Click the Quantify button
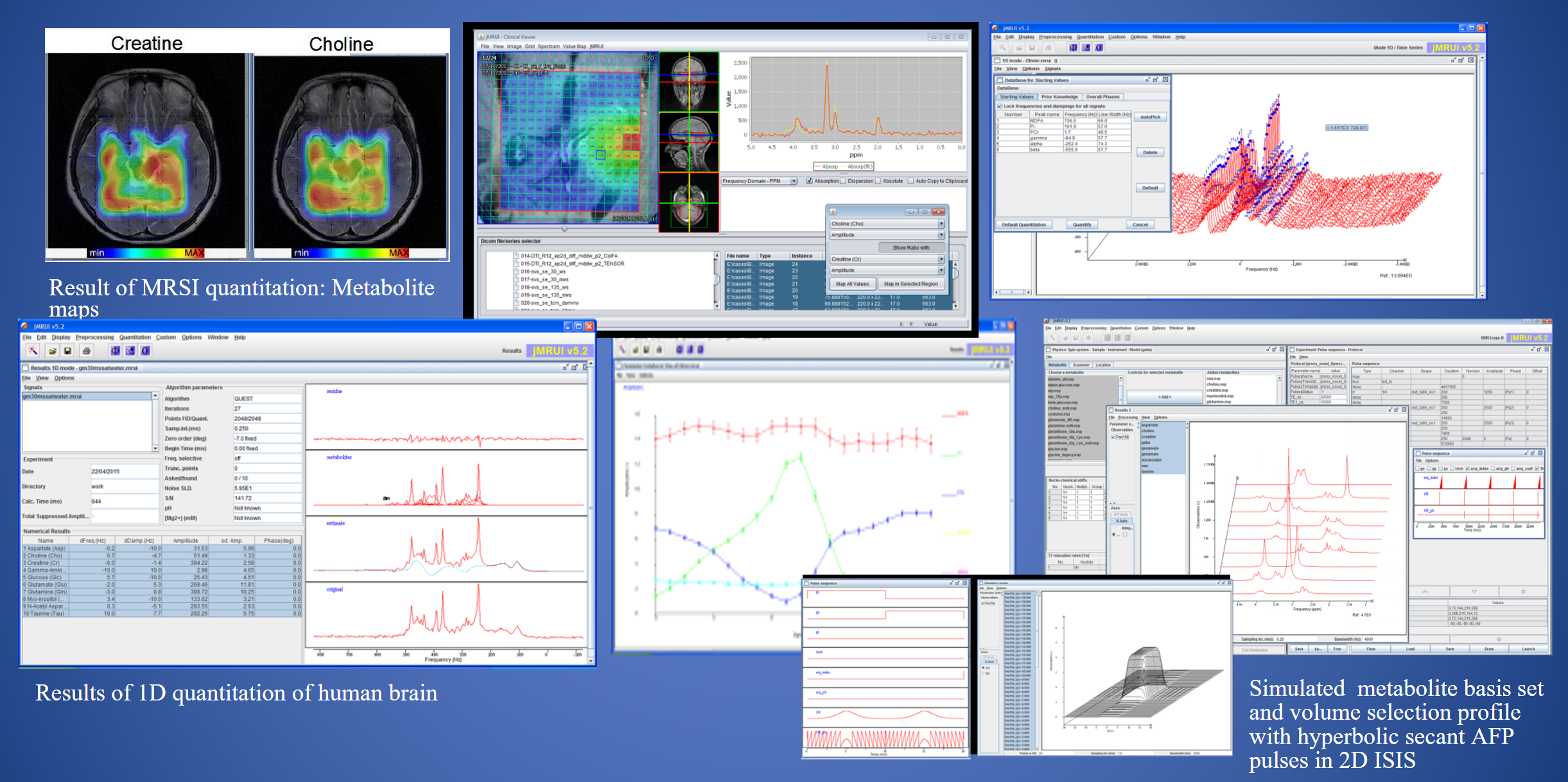The width and height of the screenshot is (1568, 782). pyautogui.click(x=1081, y=225)
